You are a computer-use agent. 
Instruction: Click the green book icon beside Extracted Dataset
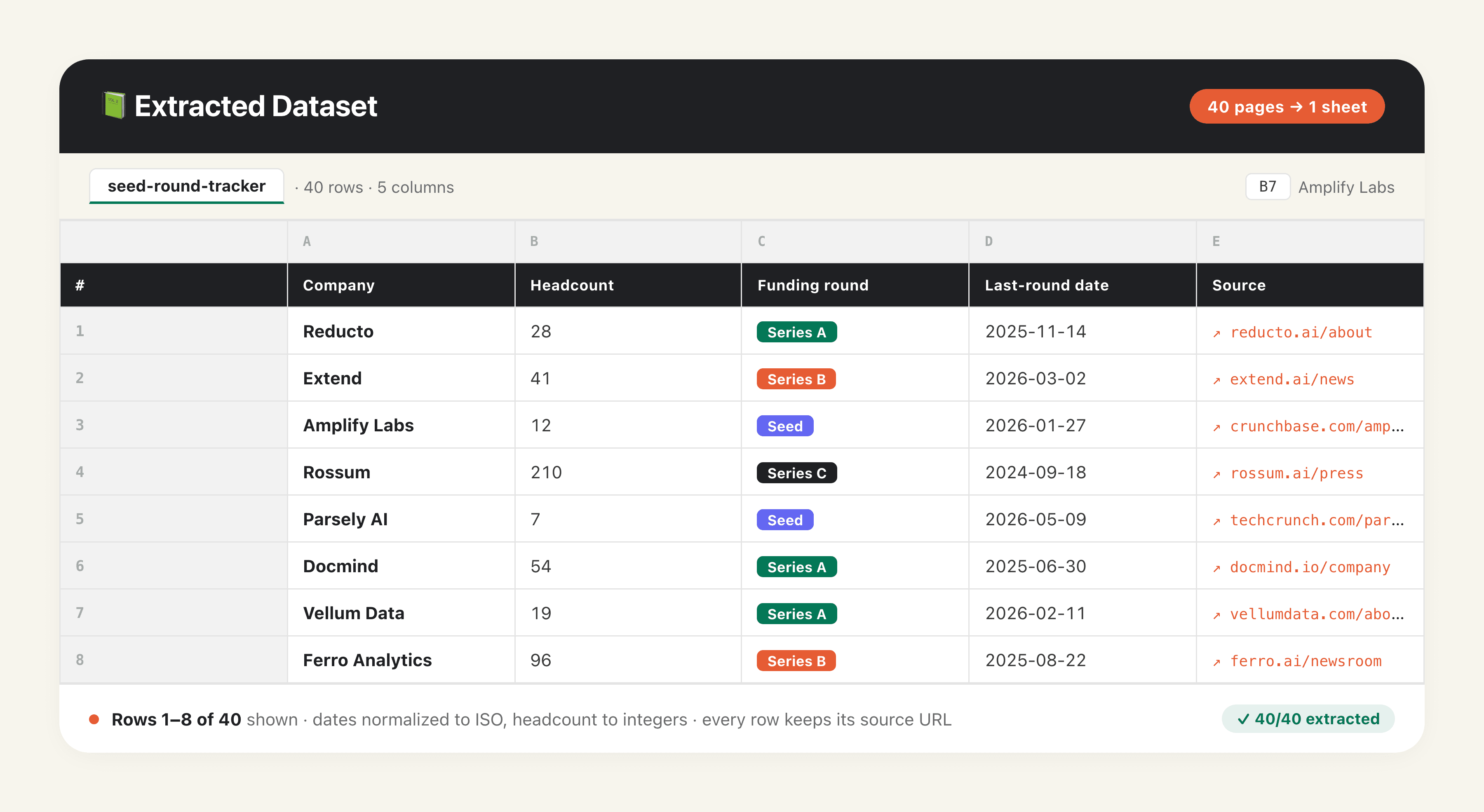(113, 105)
